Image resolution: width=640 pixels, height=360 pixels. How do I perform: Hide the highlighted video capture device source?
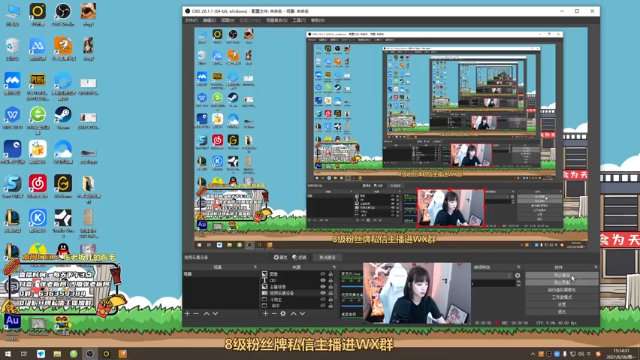tap(323, 293)
